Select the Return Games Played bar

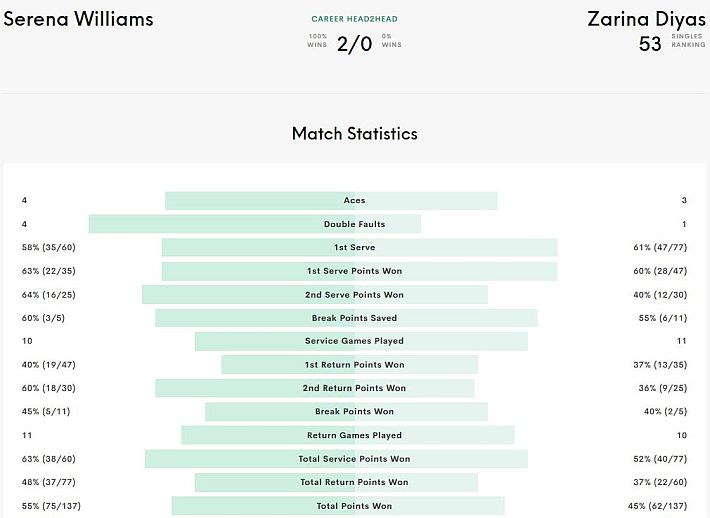tap(348, 435)
